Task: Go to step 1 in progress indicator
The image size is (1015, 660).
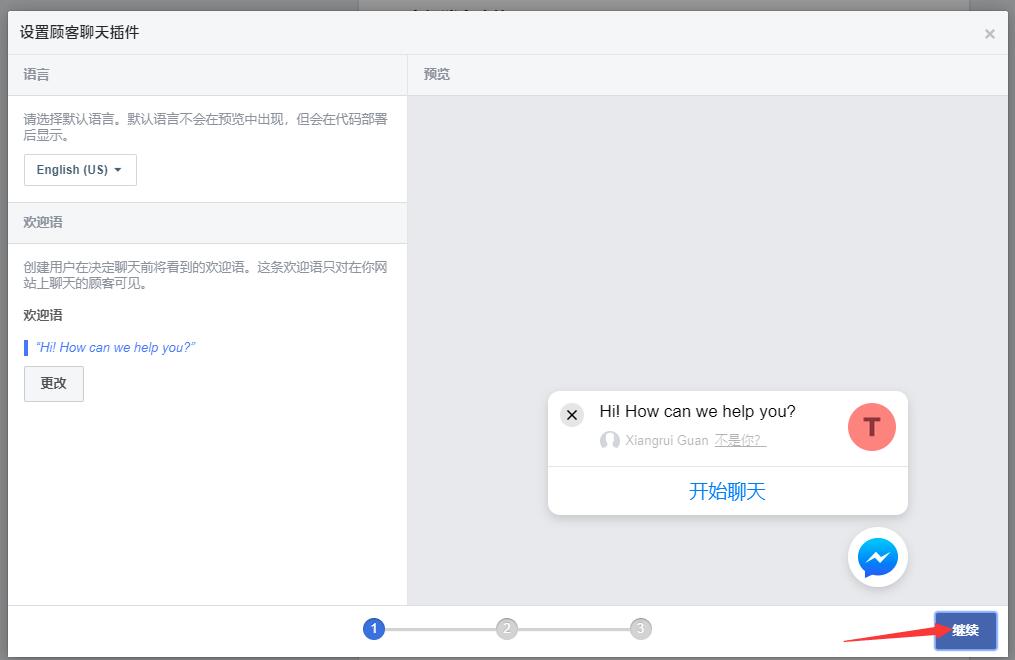Action: (x=374, y=629)
